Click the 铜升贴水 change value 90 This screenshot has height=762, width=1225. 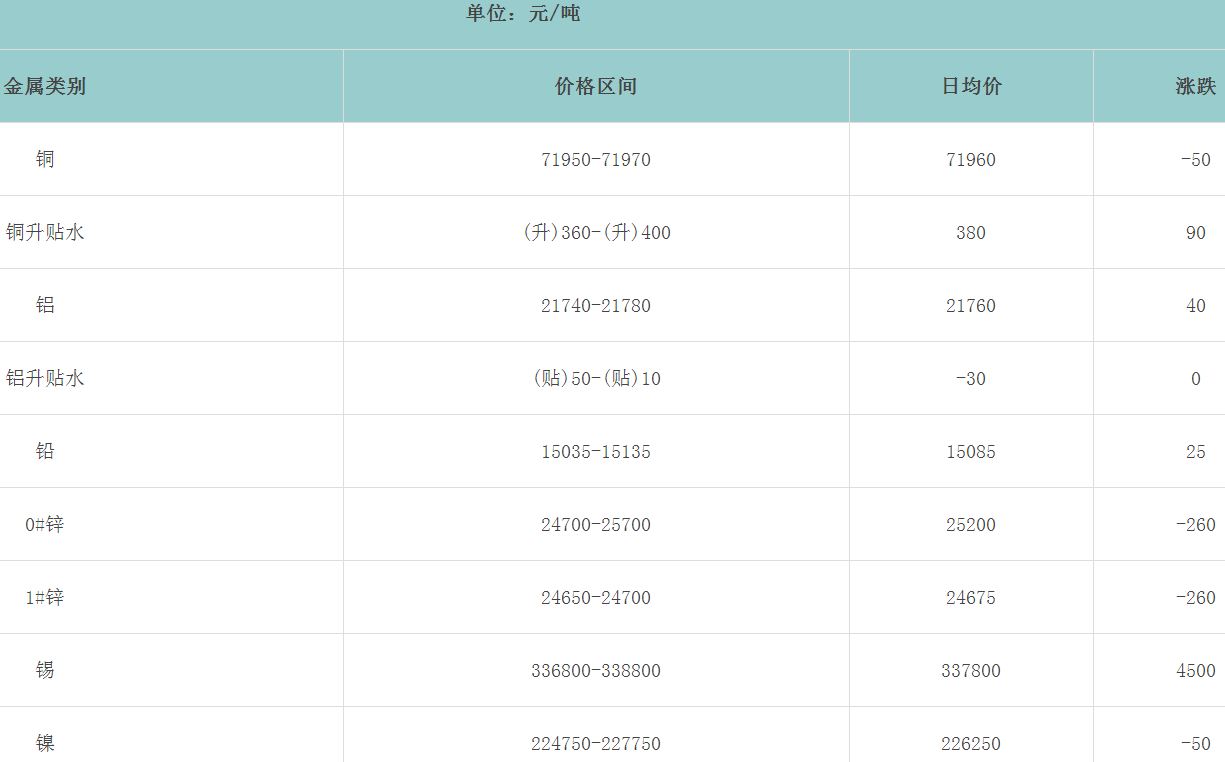point(1195,233)
